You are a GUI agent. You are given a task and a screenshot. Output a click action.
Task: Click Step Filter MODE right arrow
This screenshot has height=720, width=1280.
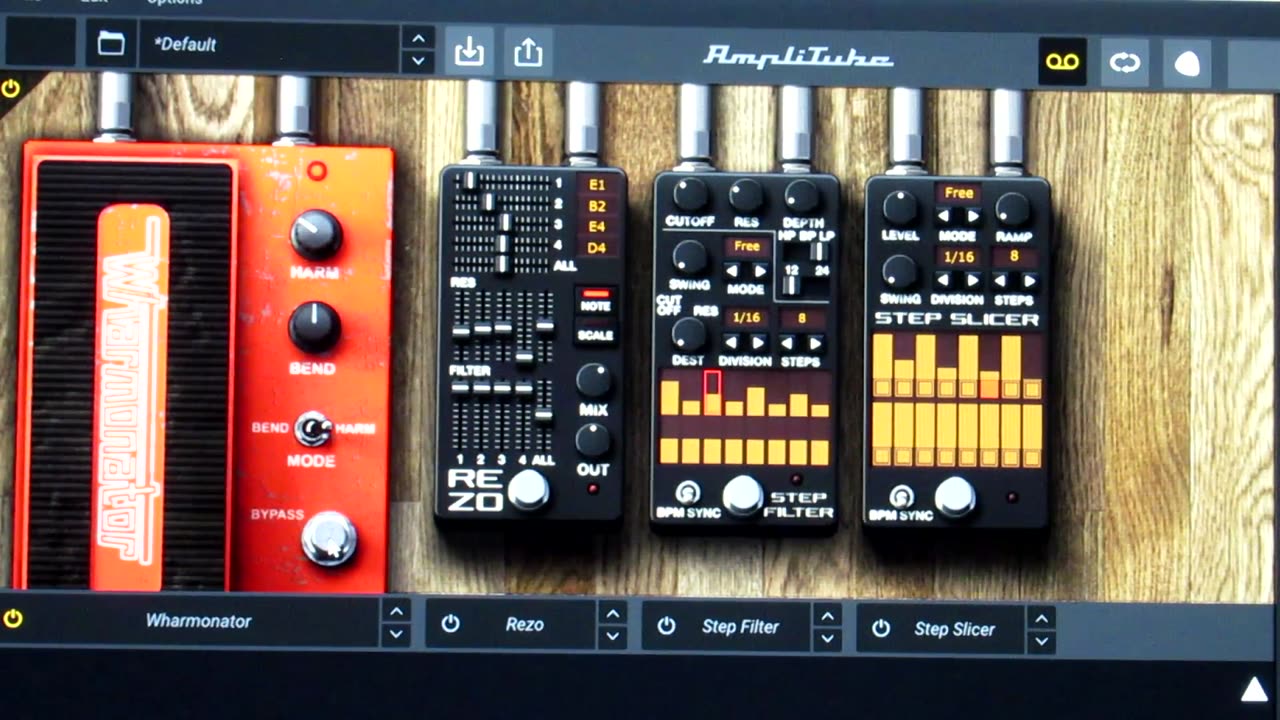[760, 271]
